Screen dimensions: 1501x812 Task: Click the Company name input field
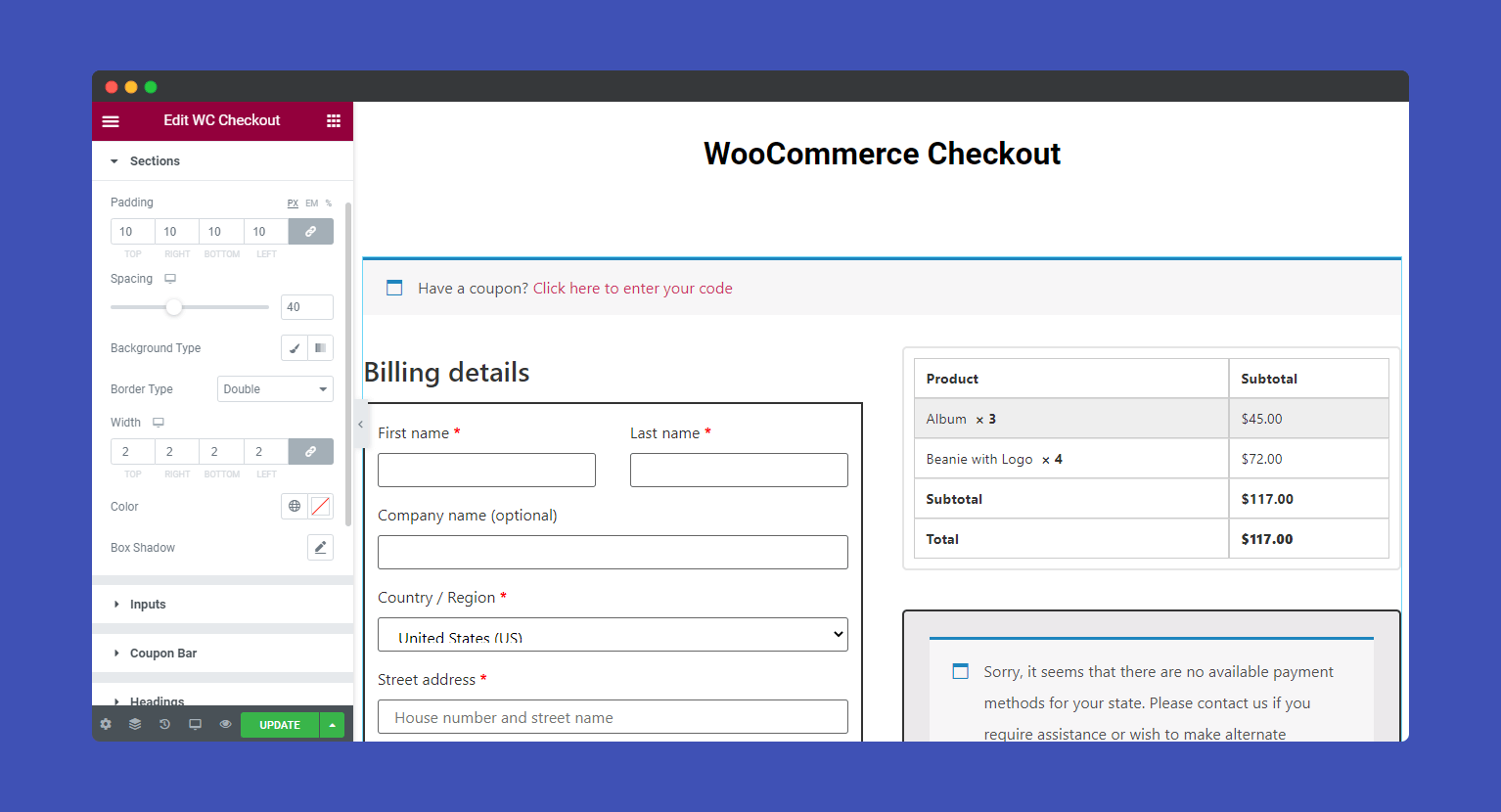click(613, 552)
